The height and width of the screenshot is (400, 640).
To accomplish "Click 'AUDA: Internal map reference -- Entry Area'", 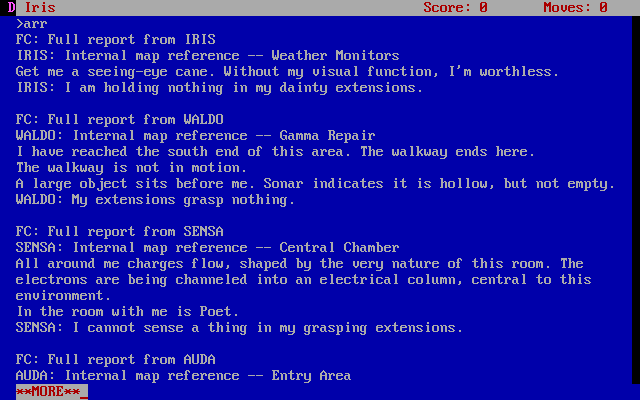I will (x=183, y=376).
